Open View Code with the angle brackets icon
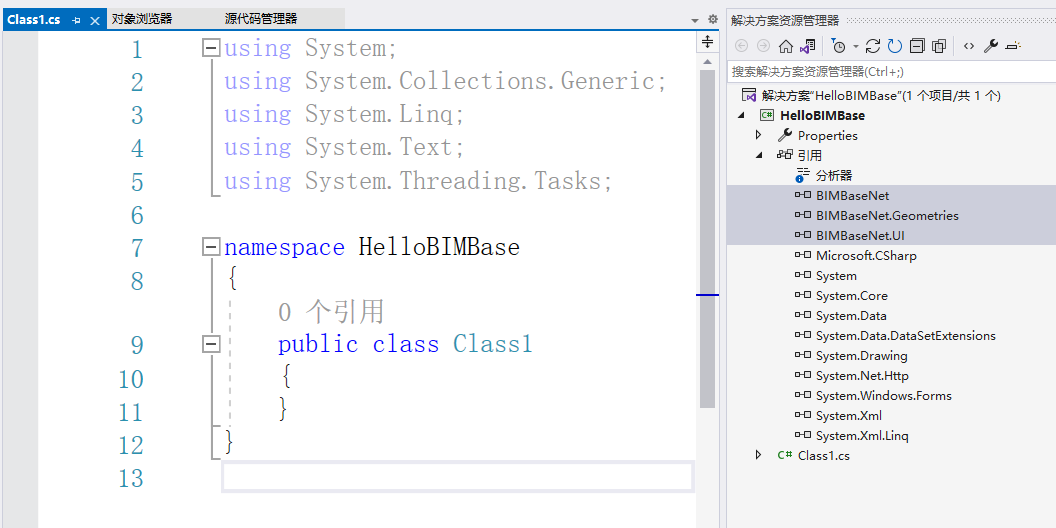The image size is (1056, 528). [969, 46]
